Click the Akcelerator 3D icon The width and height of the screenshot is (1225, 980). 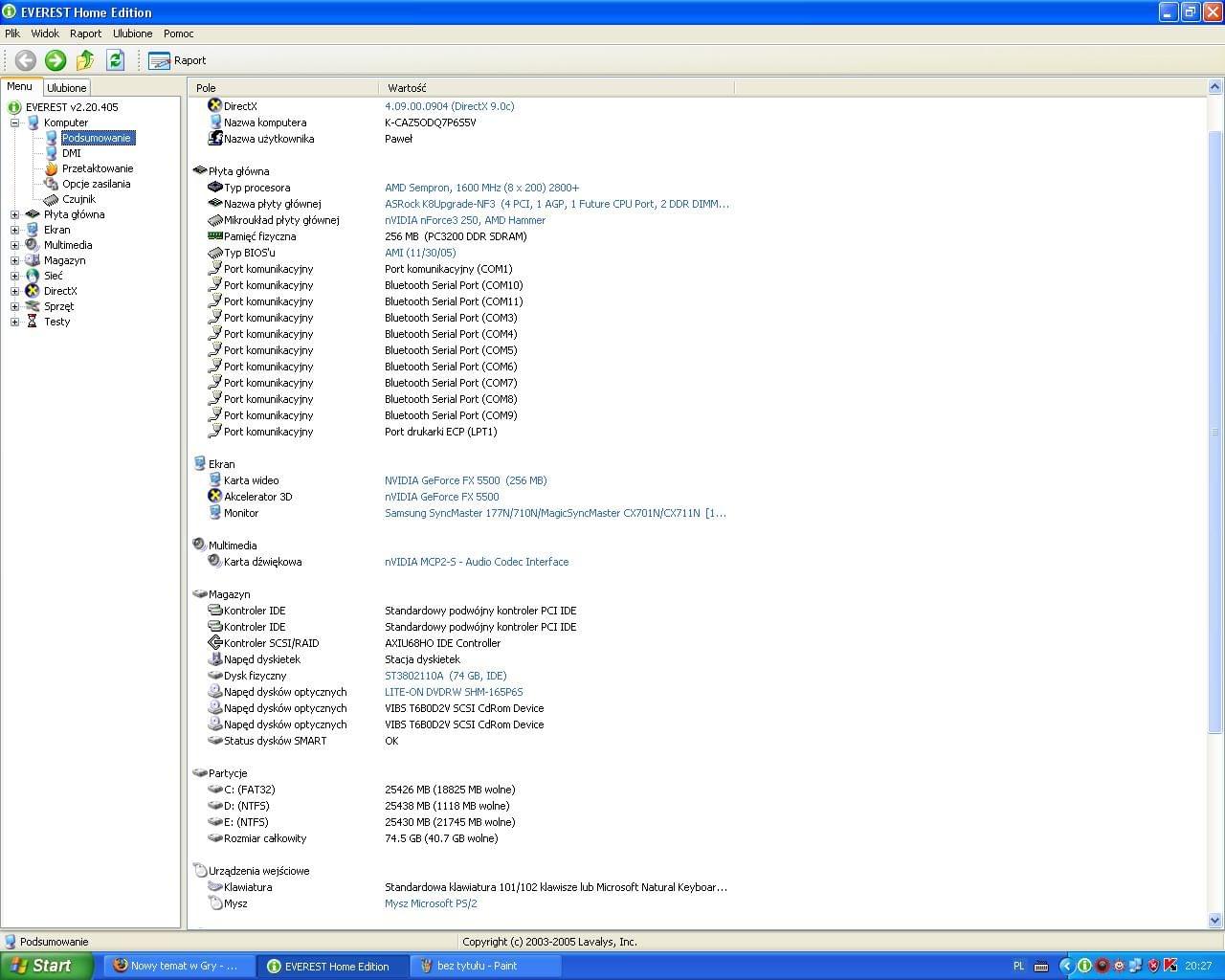[x=215, y=497]
